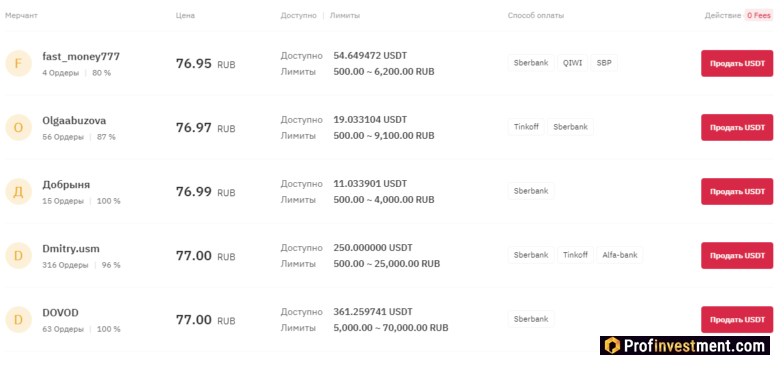Click the Alfa-bank payment tag

click(619, 255)
